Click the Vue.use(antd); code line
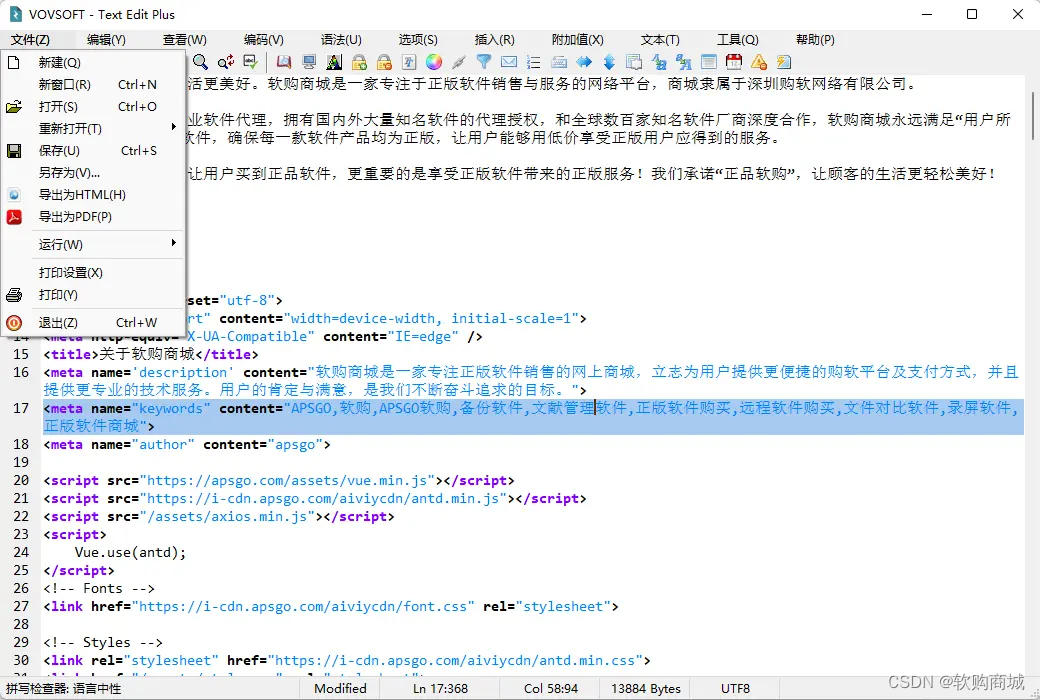1040x700 pixels. pyautogui.click(x=131, y=552)
